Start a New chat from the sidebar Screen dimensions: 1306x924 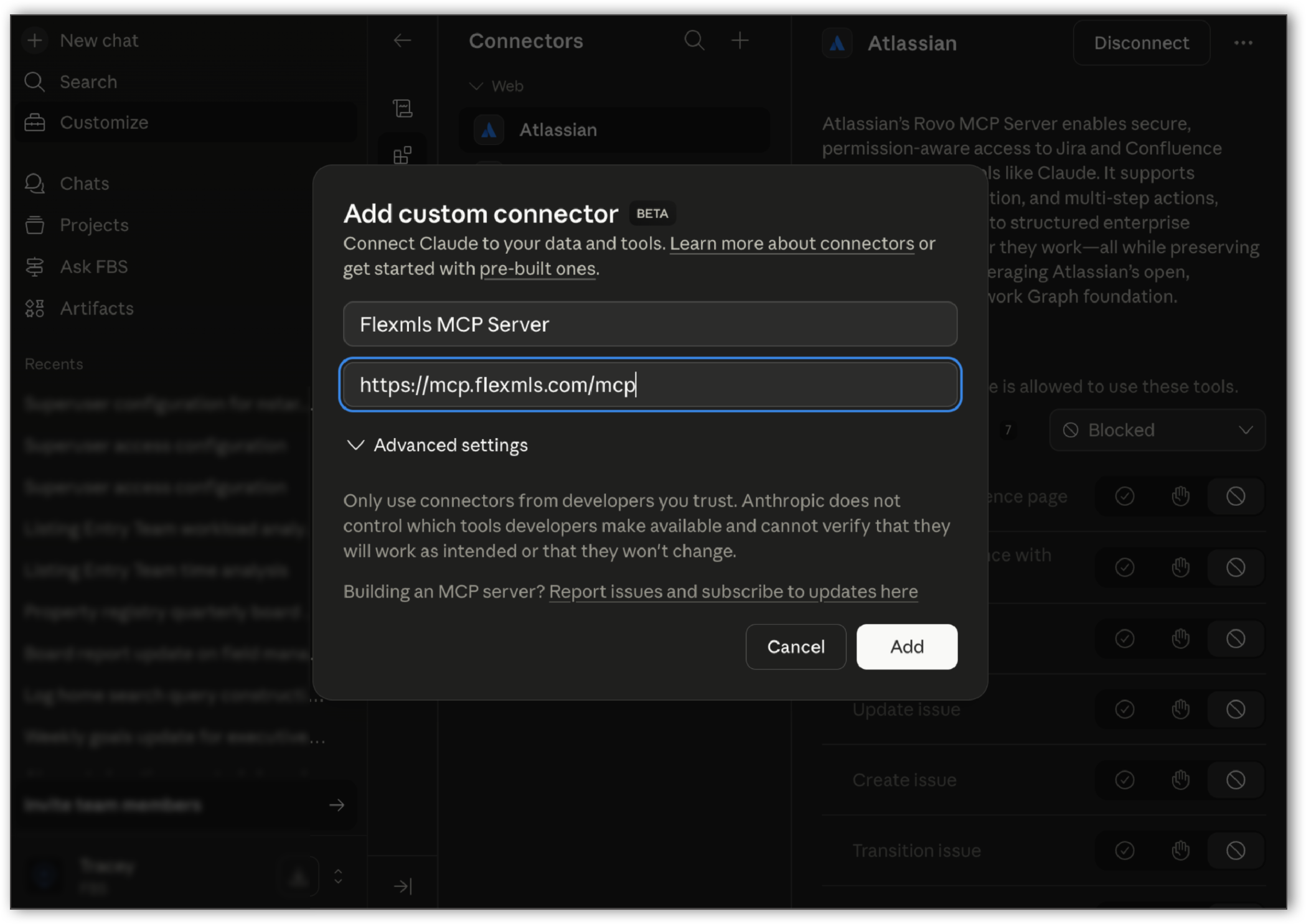click(98, 40)
